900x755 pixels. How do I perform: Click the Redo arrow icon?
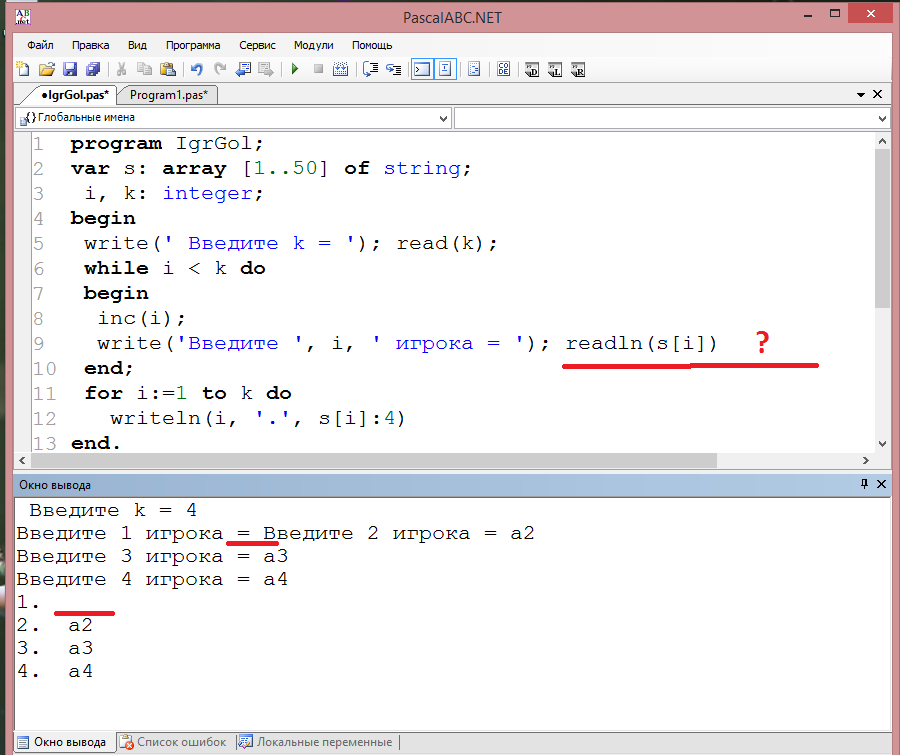220,69
